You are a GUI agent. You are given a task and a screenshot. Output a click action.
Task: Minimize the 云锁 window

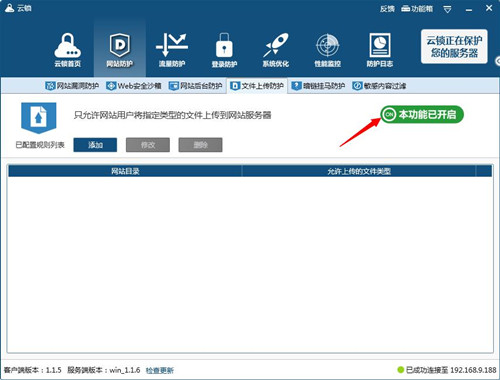[469, 10]
